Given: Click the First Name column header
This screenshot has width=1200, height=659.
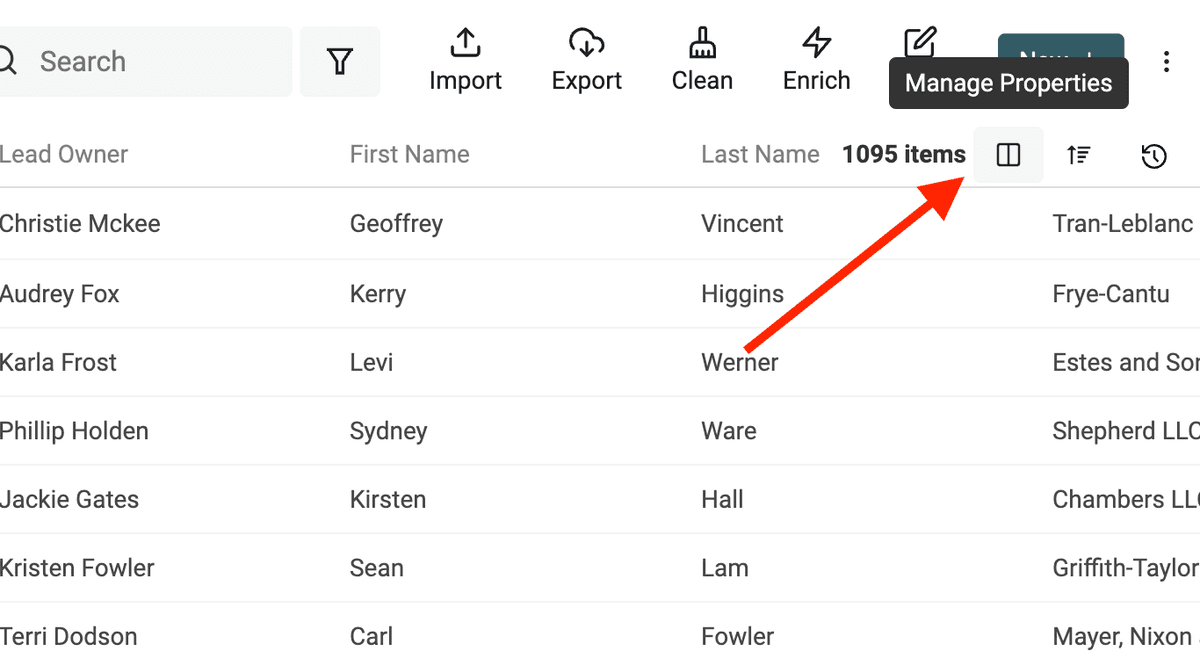Looking at the screenshot, I should [x=410, y=154].
